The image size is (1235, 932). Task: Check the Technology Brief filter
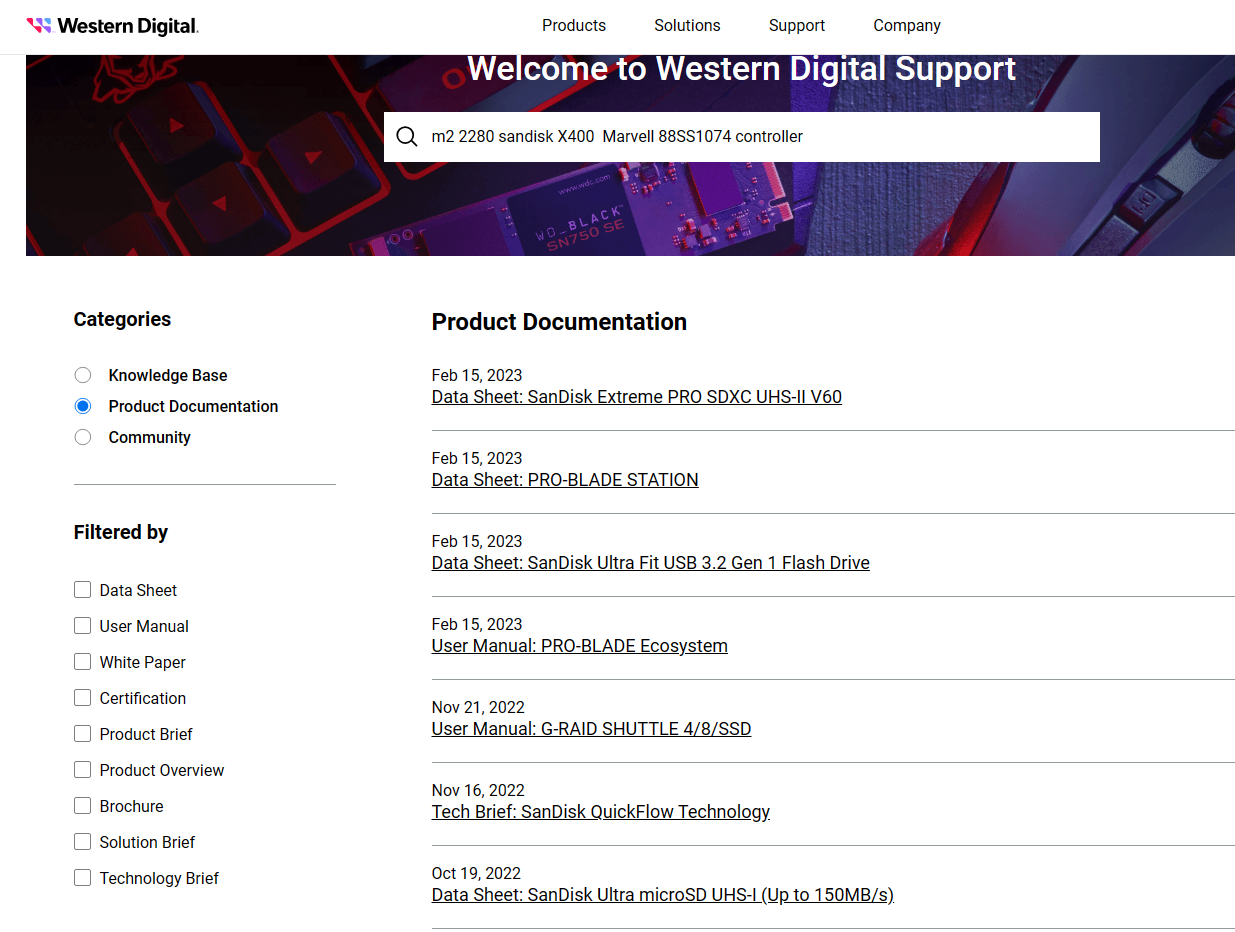[x=83, y=878]
